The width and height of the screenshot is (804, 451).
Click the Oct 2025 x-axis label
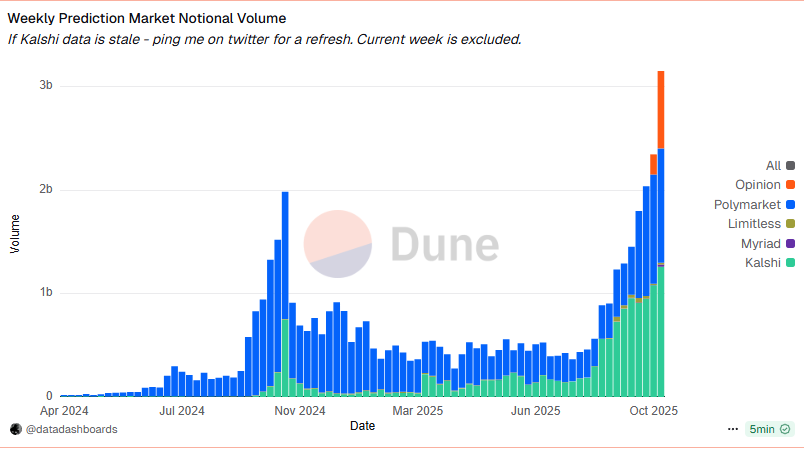654,411
